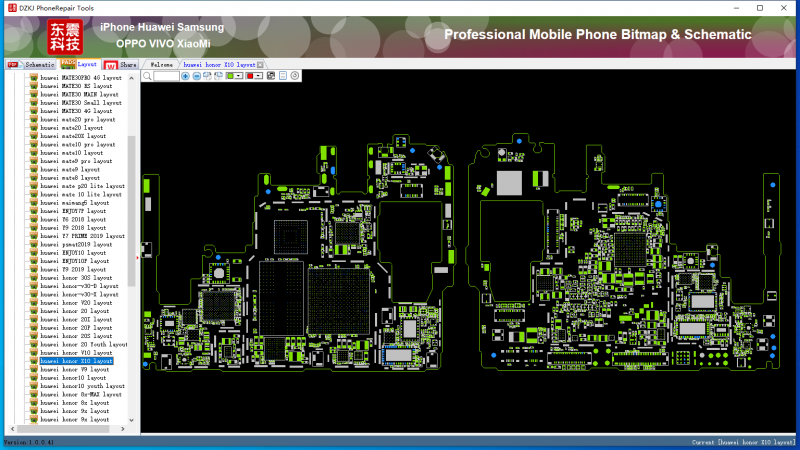
Task: Open huawei honor 8x-MAX layout item
Action: [x=81, y=394]
